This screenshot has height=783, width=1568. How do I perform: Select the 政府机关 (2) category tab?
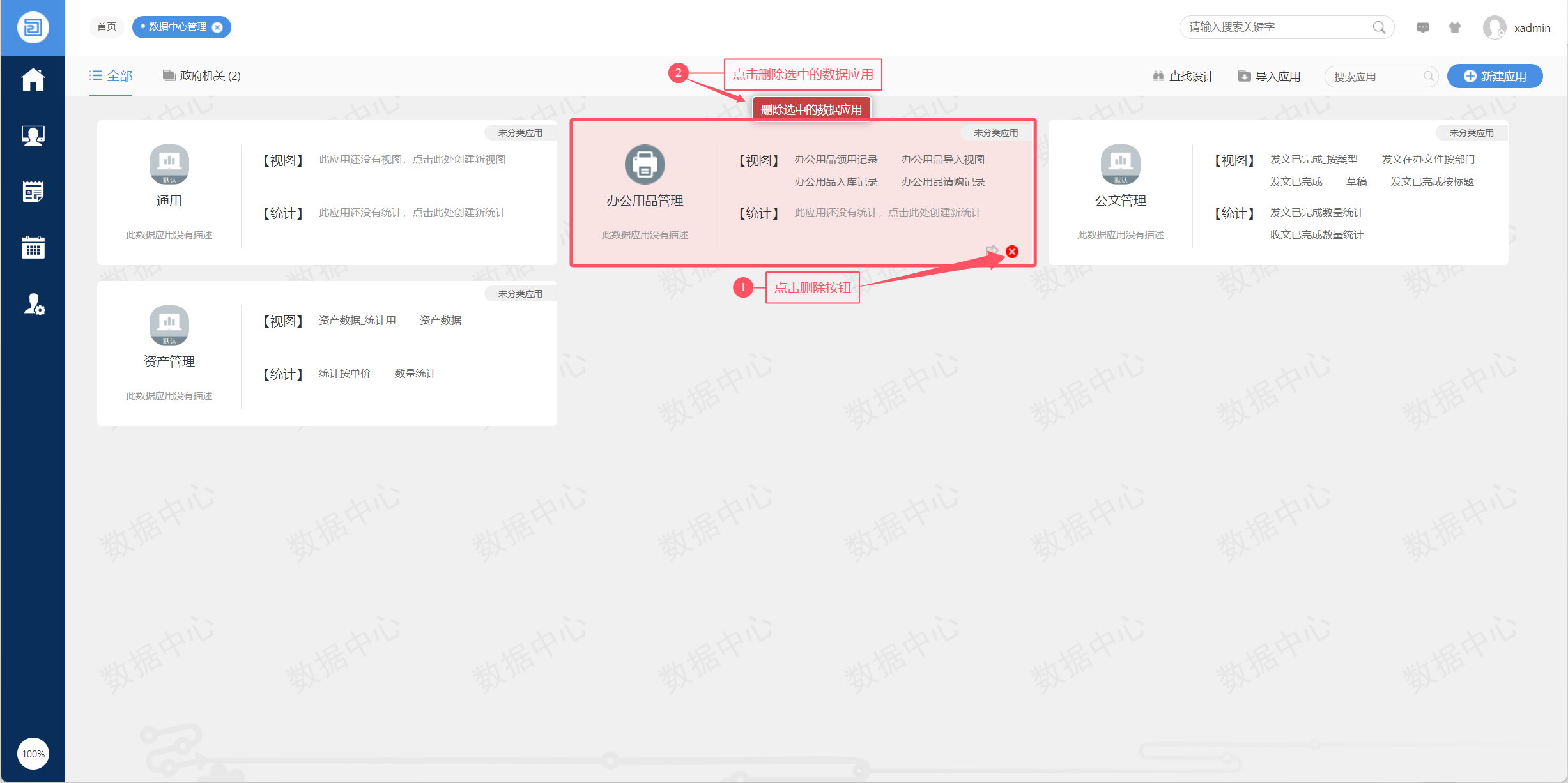(x=202, y=76)
